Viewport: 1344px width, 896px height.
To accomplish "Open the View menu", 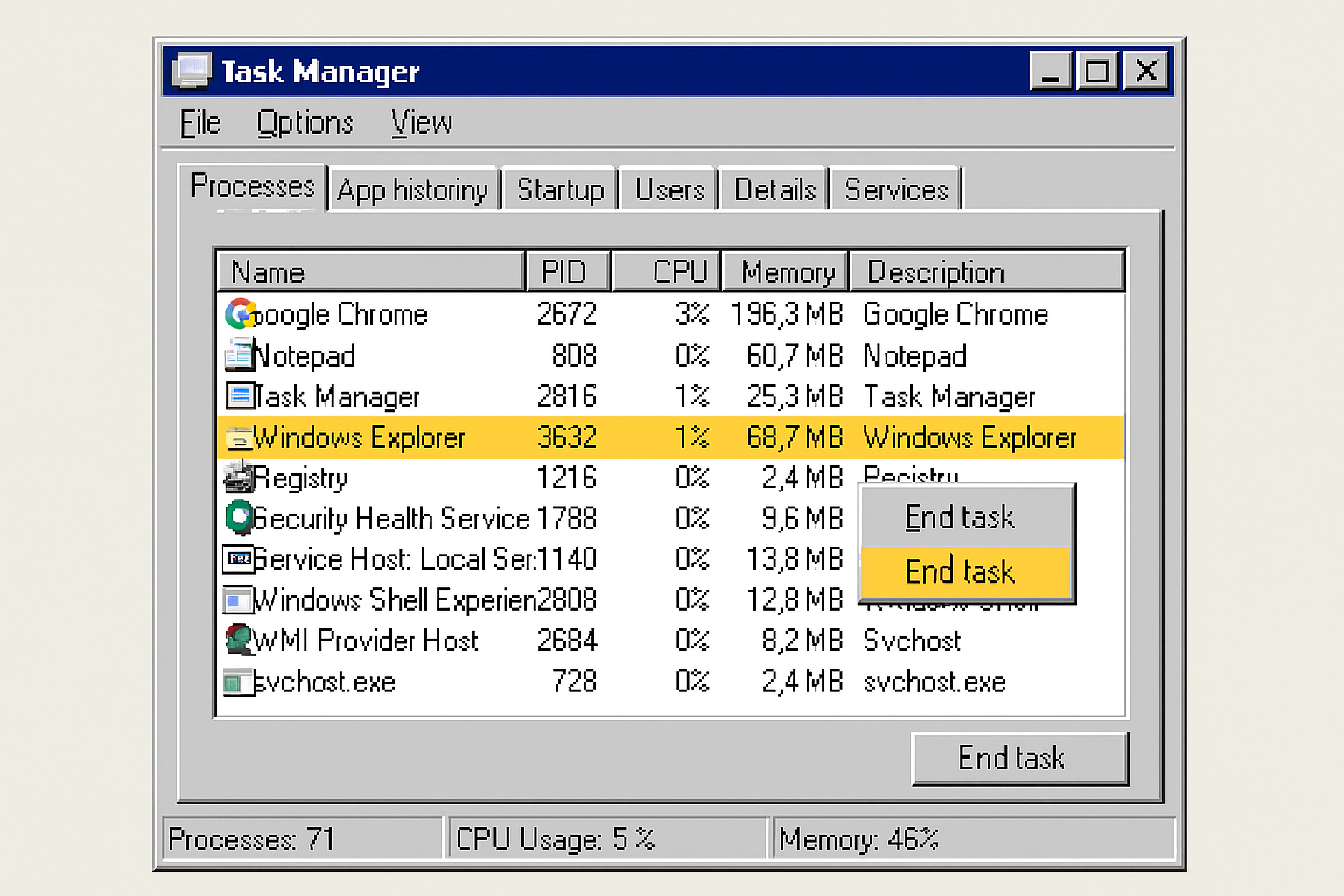I will (421, 123).
